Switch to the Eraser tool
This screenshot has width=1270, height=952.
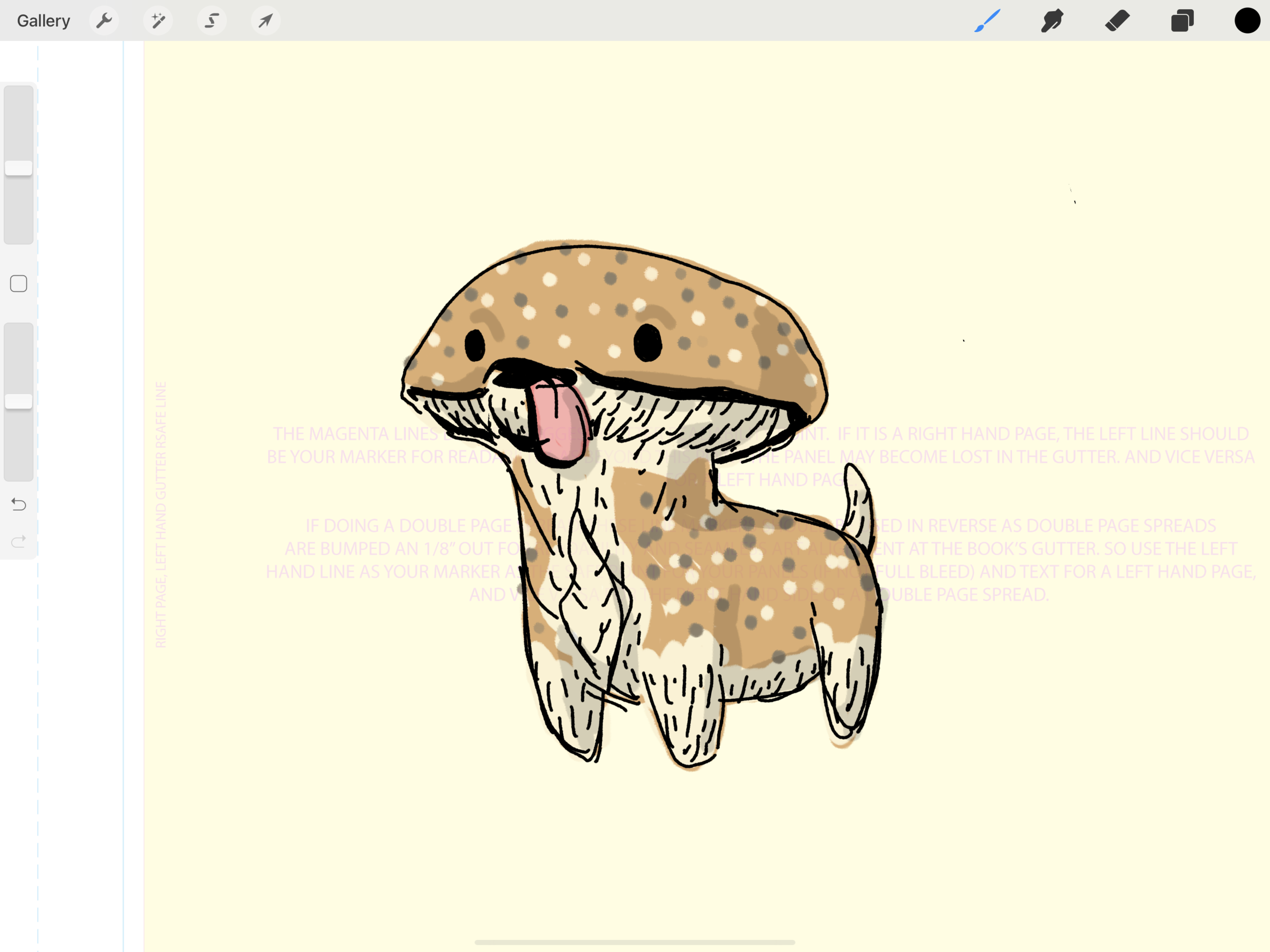point(1118,20)
